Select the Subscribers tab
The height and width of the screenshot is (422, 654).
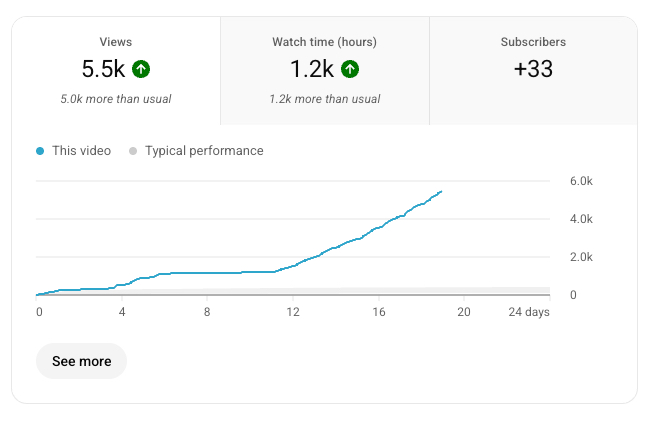tap(533, 70)
